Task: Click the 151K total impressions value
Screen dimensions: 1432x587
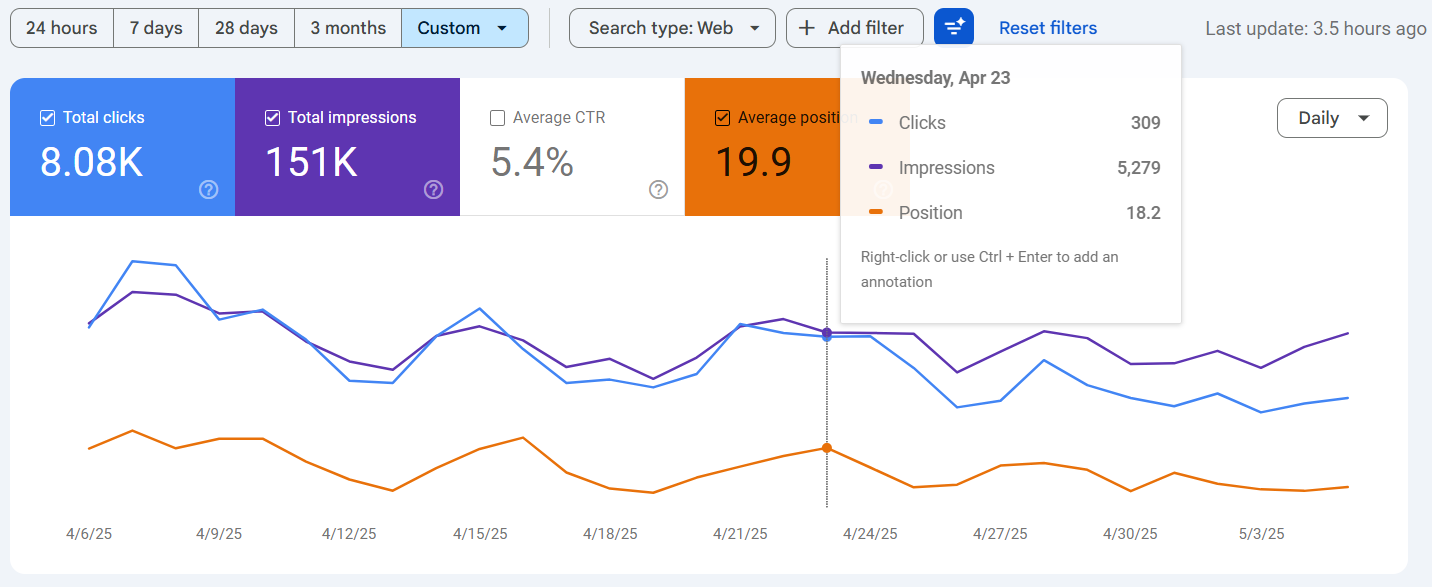Action: (x=311, y=162)
